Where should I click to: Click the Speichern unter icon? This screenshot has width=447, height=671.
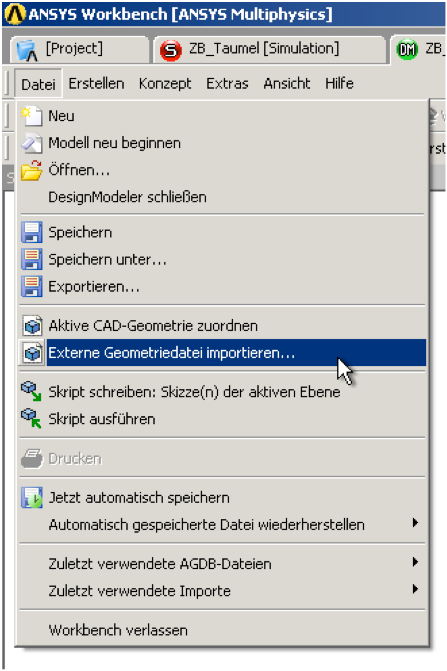click(32, 259)
